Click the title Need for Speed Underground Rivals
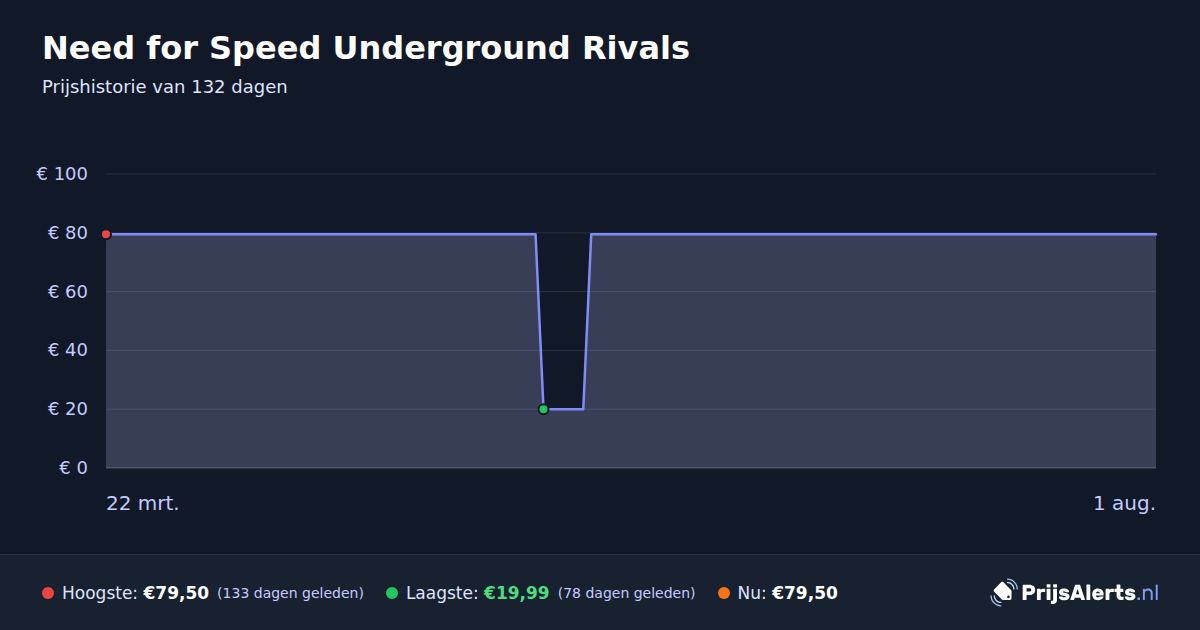Image resolution: width=1200 pixels, height=630 pixels. (366, 48)
